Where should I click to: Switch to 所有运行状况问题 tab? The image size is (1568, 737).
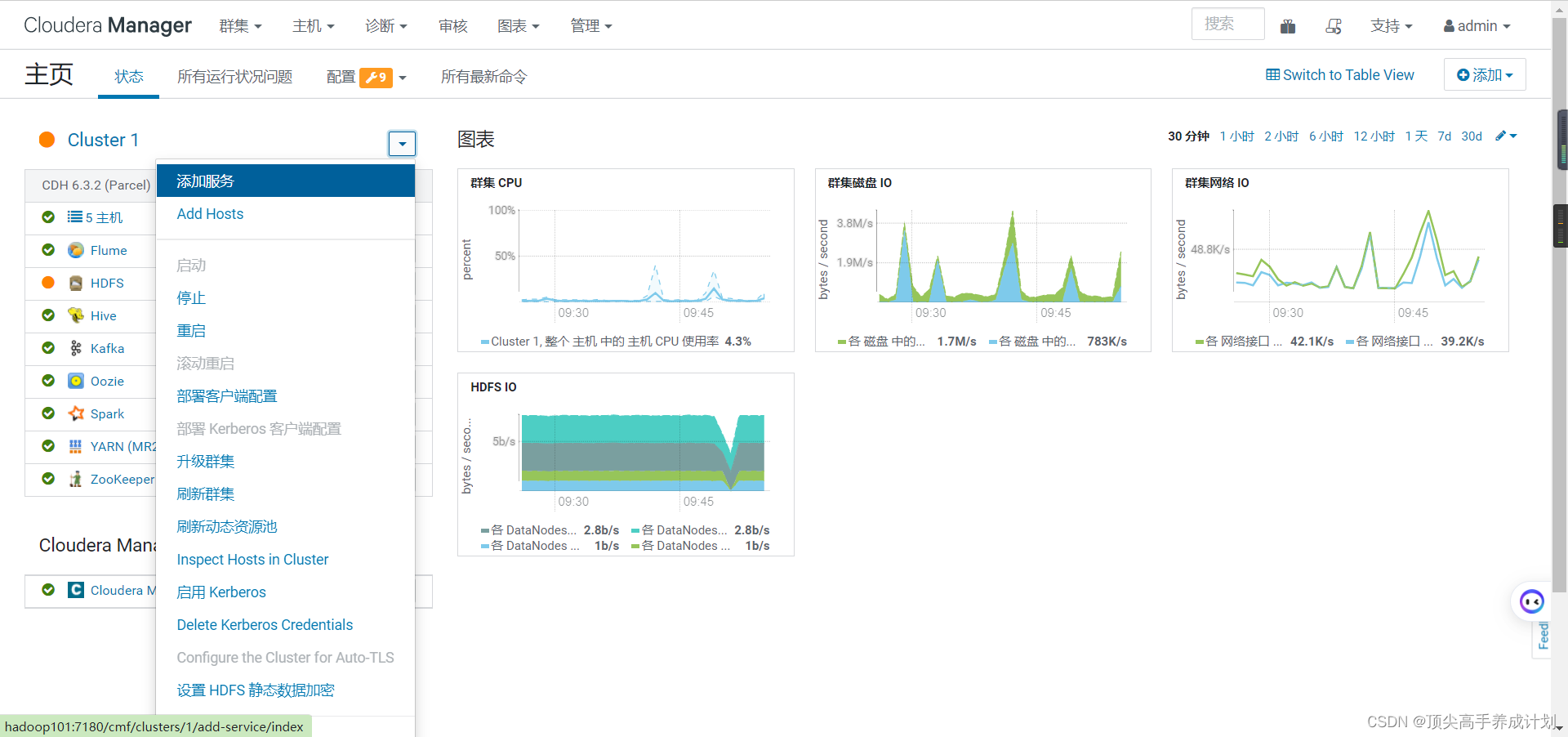pos(234,77)
